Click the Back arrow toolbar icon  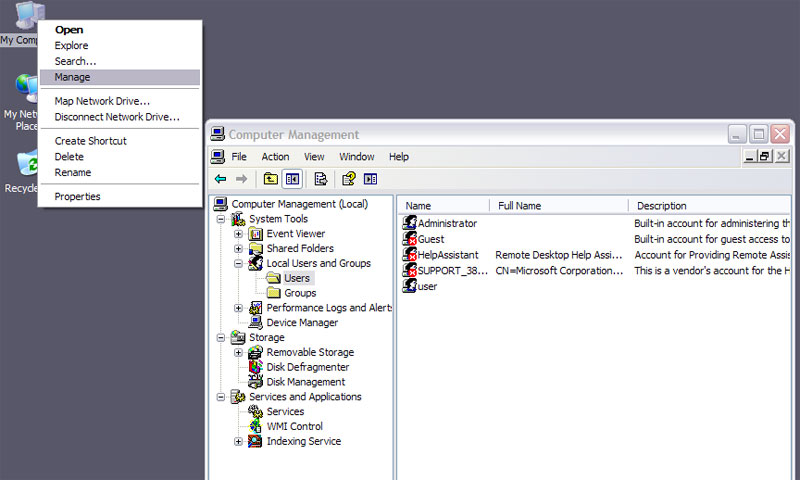(x=220, y=179)
